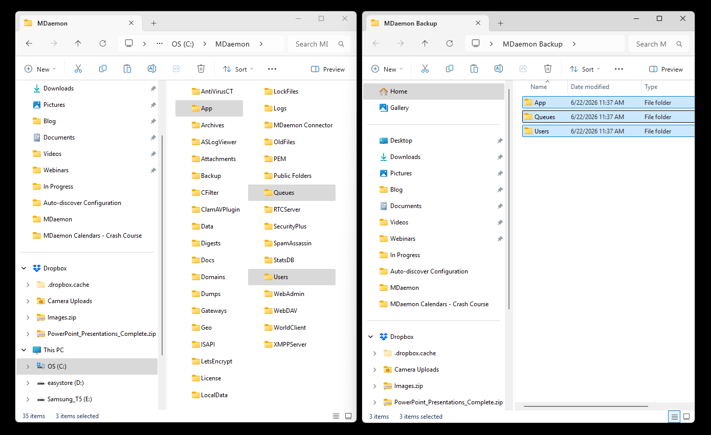
Task: Sort by Date modified column header
Action: tap(590, 87)
